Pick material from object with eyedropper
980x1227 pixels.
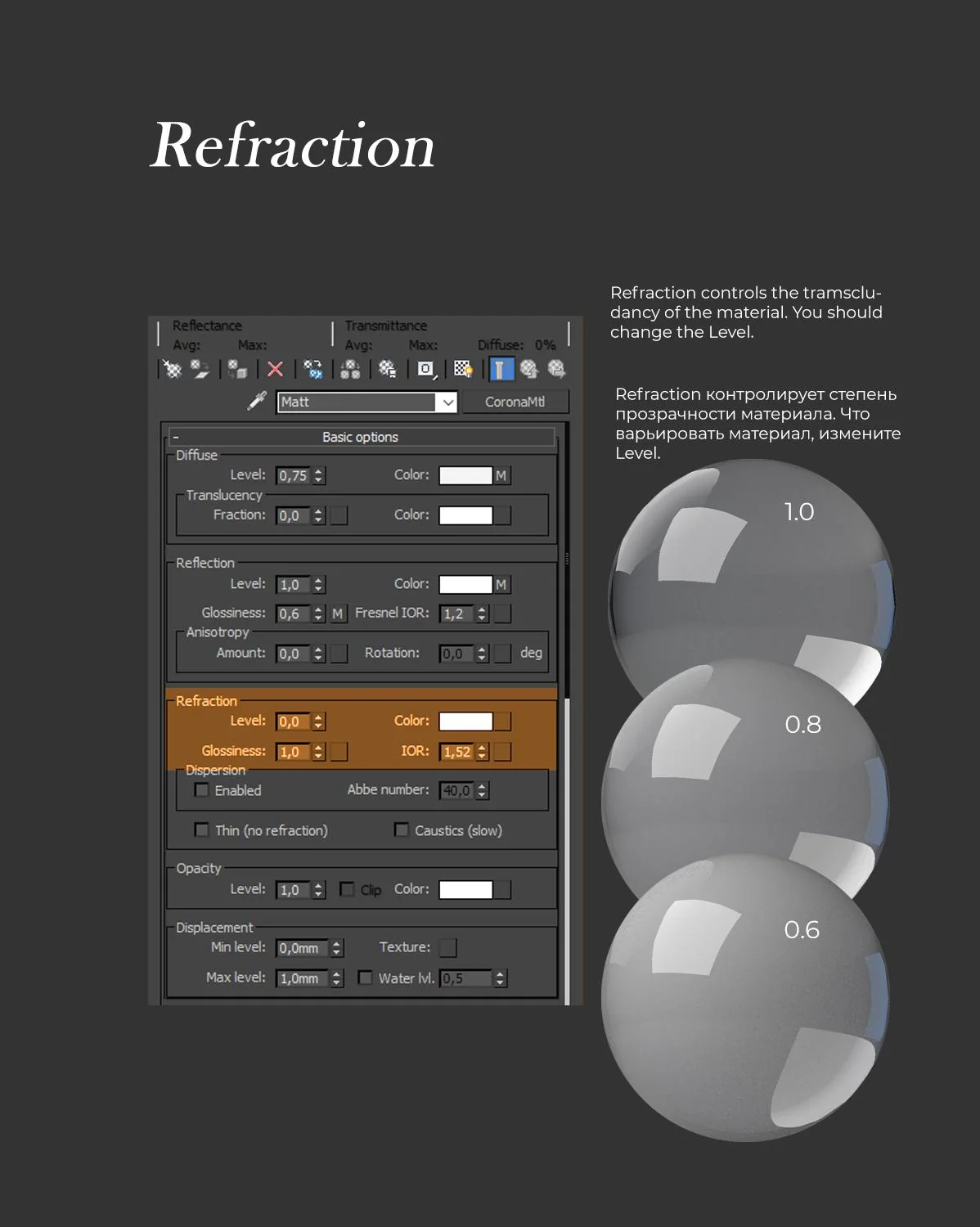tap(257, 401)
